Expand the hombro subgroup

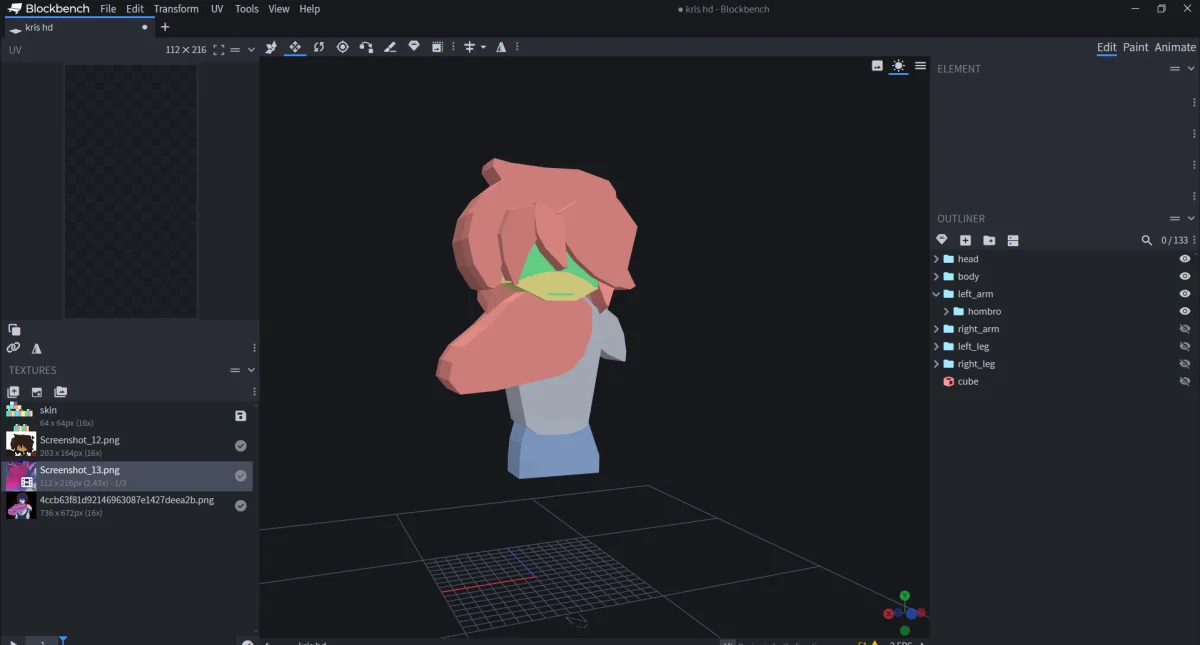pyautogui.click(x=947, y=311)
